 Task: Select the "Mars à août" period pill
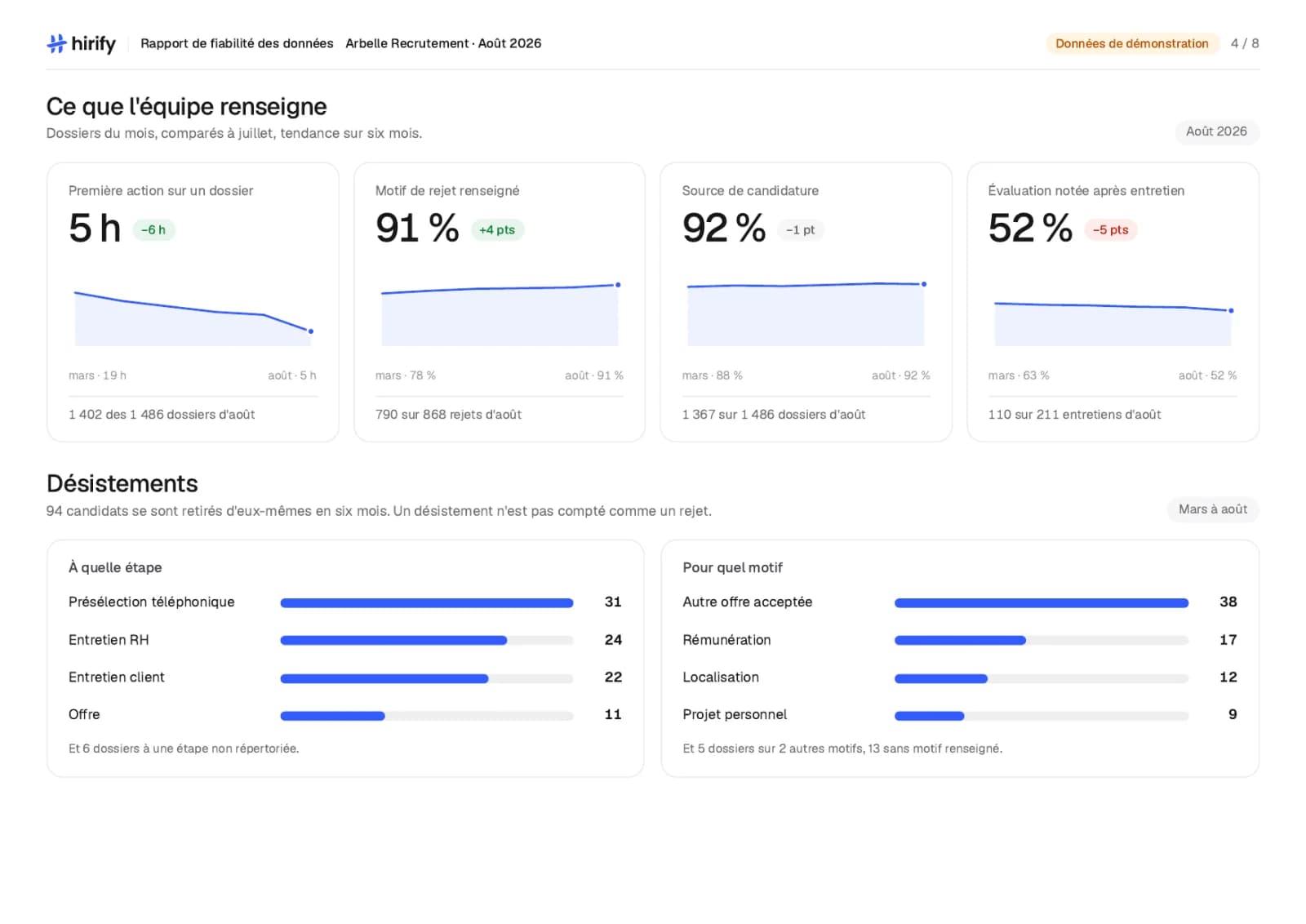point(1212,509)
